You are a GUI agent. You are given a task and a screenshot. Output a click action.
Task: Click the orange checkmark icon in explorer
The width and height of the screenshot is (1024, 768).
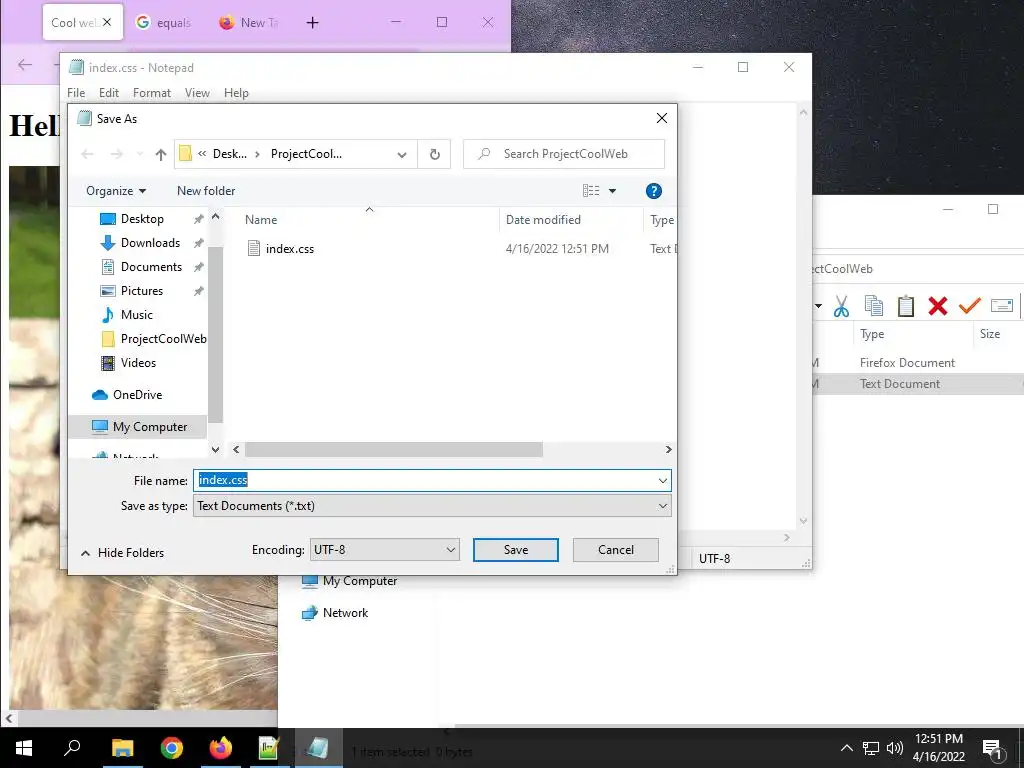970,305
